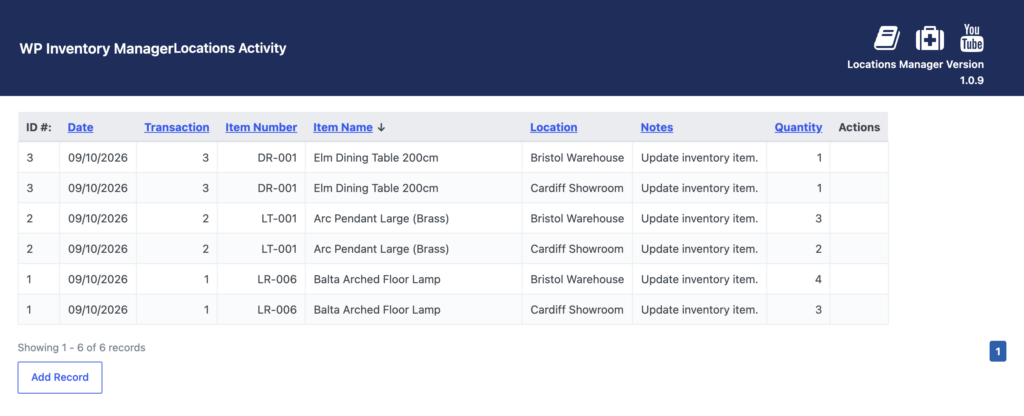Sort table by Notes column
This screenshot has width=1024, height=416.
pos(657,127)
